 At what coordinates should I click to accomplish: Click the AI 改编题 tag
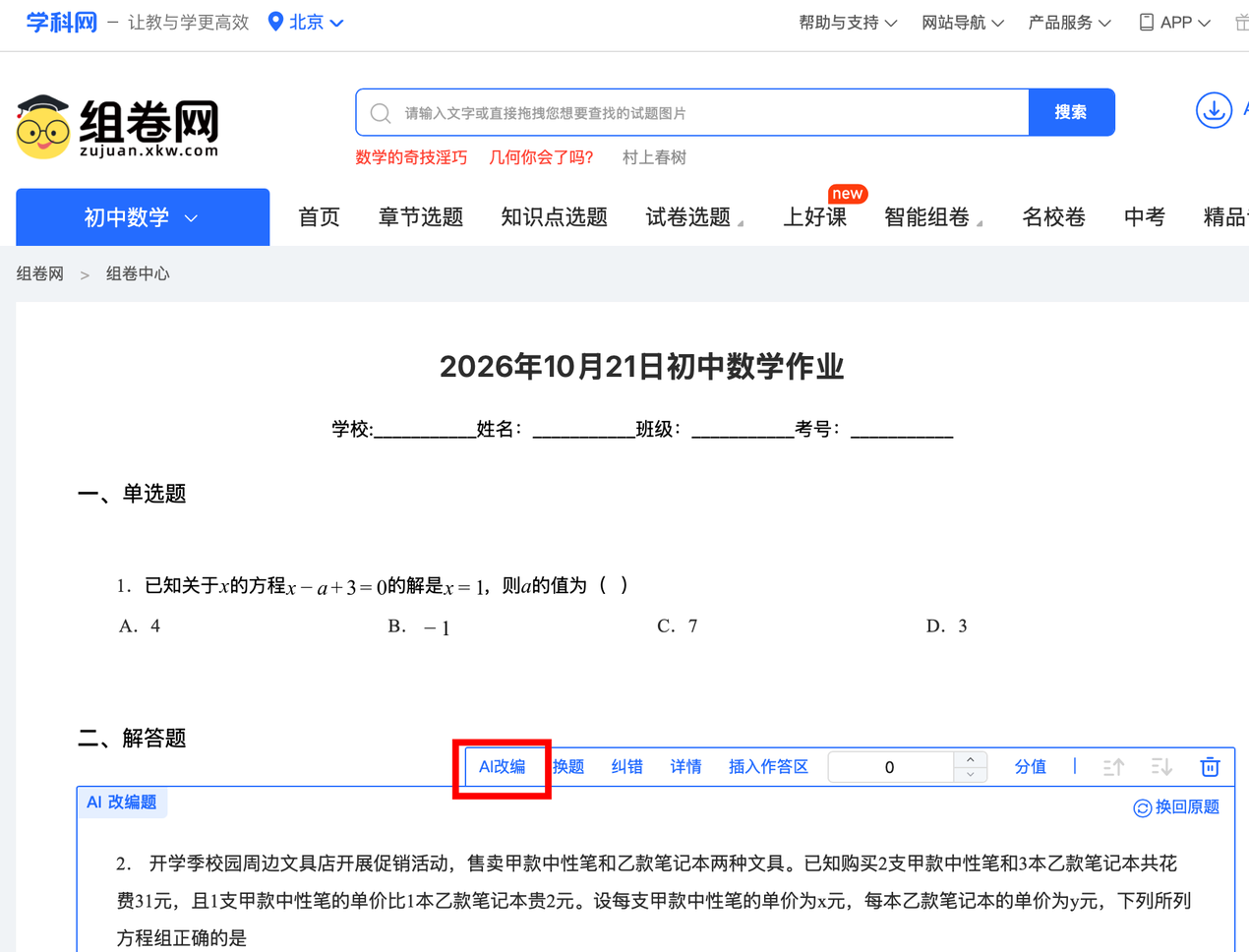[x=122, y=803]
